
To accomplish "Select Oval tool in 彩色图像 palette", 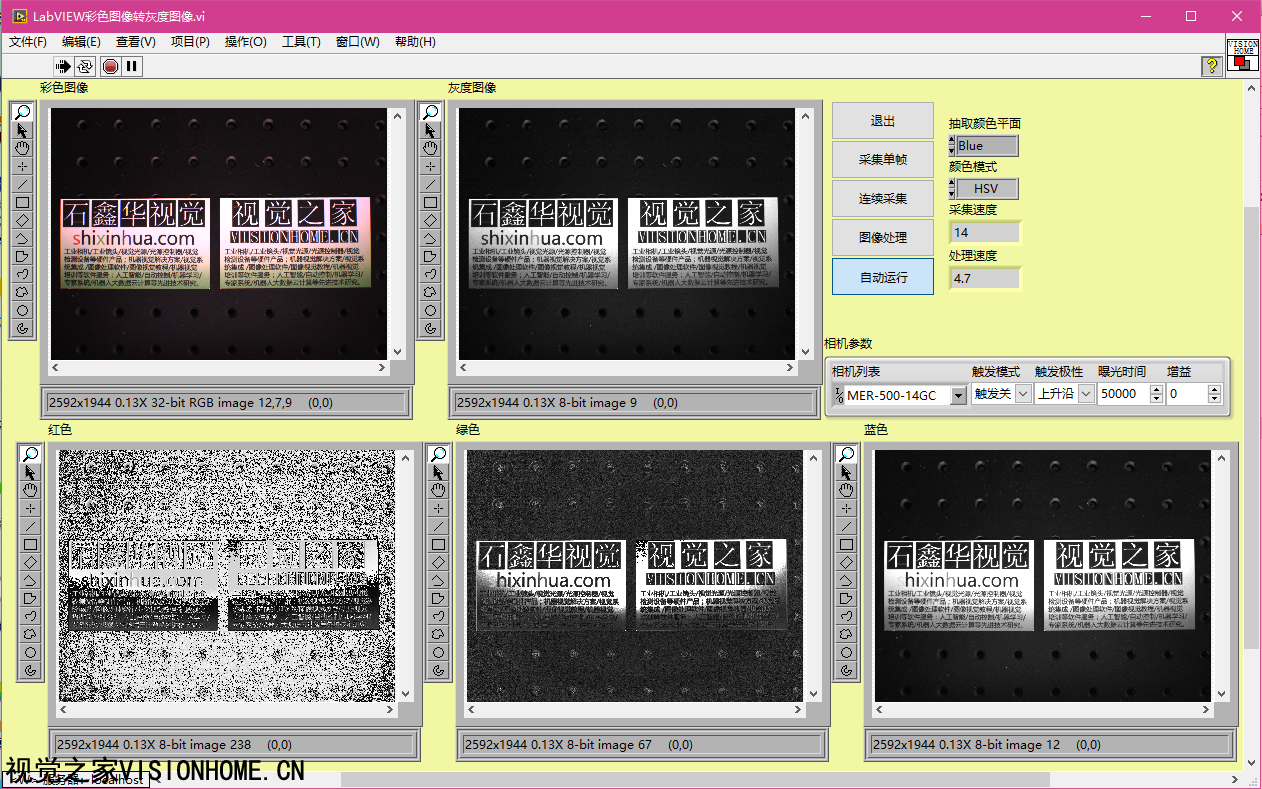I will [x=22, y=310].
